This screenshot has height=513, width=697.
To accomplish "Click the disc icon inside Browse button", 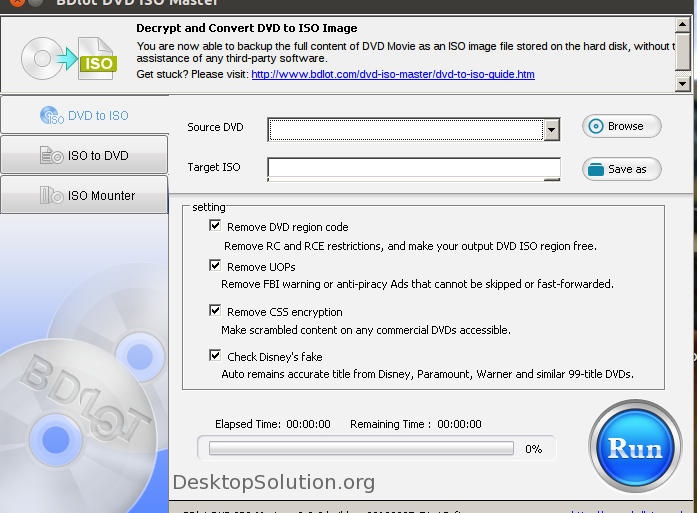I will pos(596,126).
